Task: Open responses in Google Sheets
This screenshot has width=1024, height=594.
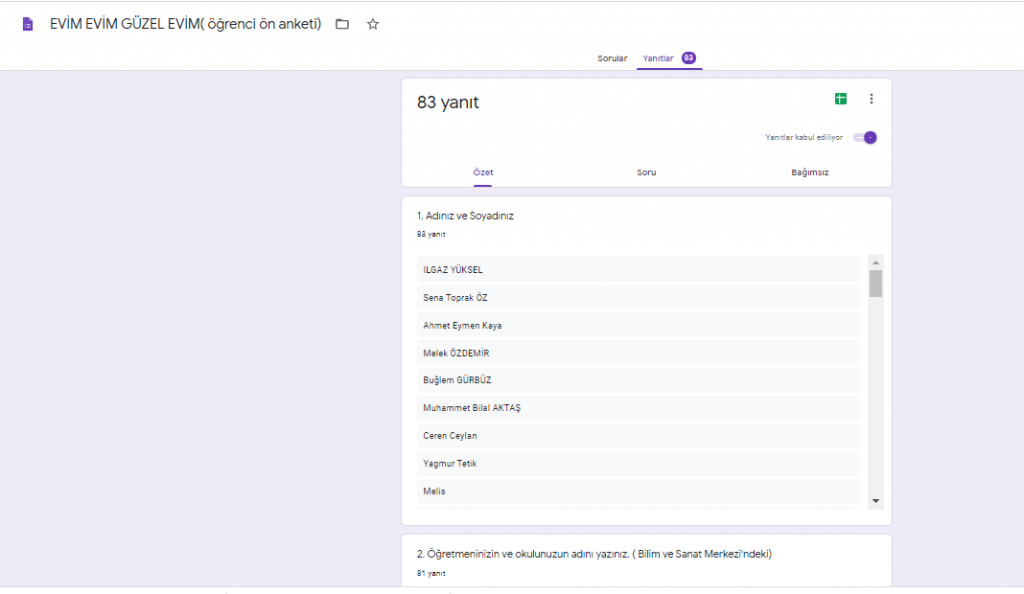Action: [840, 99]
